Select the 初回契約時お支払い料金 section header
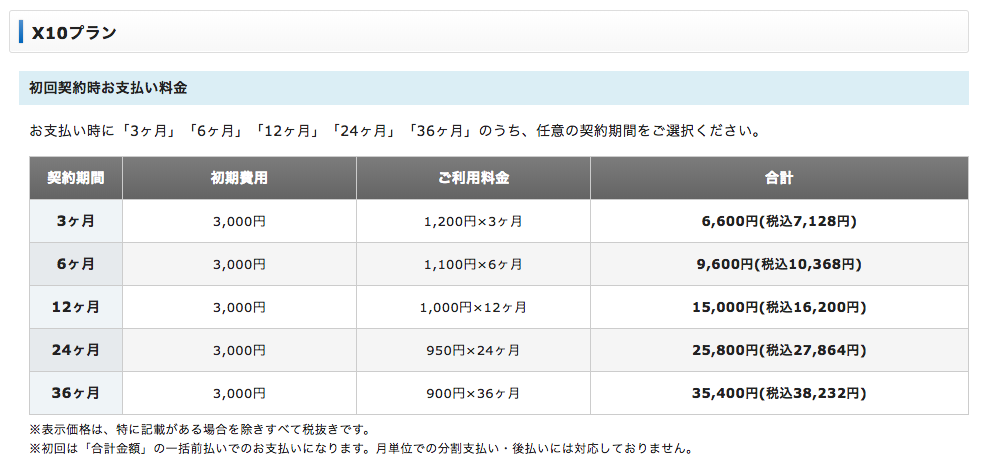 point(493,88)
